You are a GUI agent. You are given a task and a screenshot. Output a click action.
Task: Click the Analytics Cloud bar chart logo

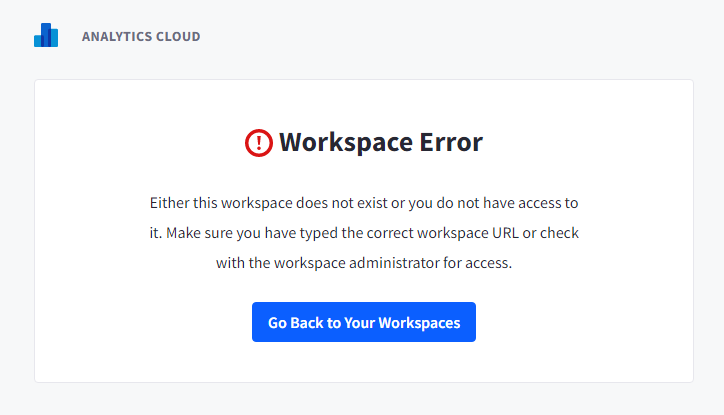46,35
